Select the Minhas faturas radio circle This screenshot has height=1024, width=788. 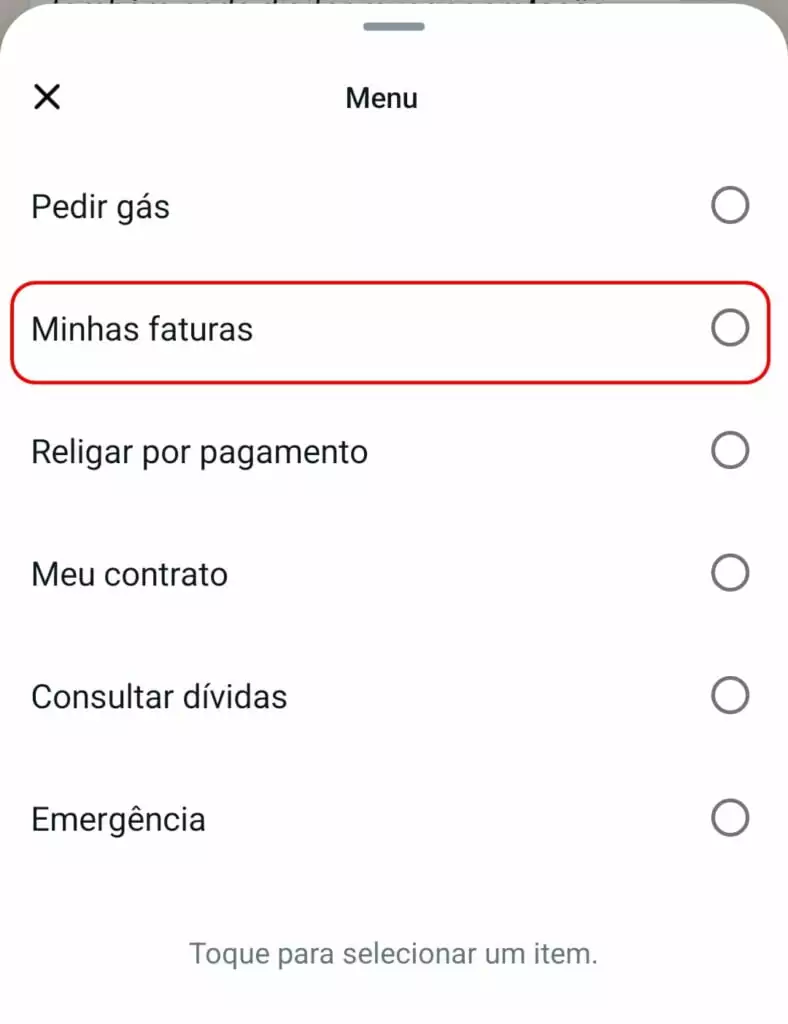(730, 328)
